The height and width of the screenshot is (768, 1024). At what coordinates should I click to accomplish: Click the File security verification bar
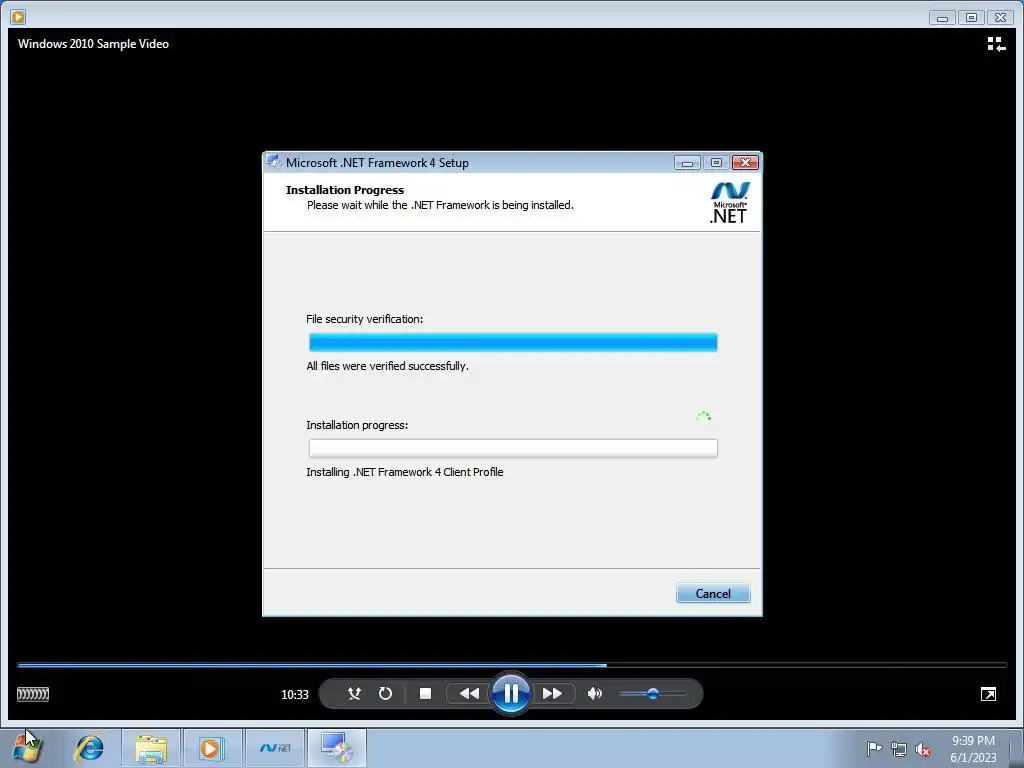513,342
